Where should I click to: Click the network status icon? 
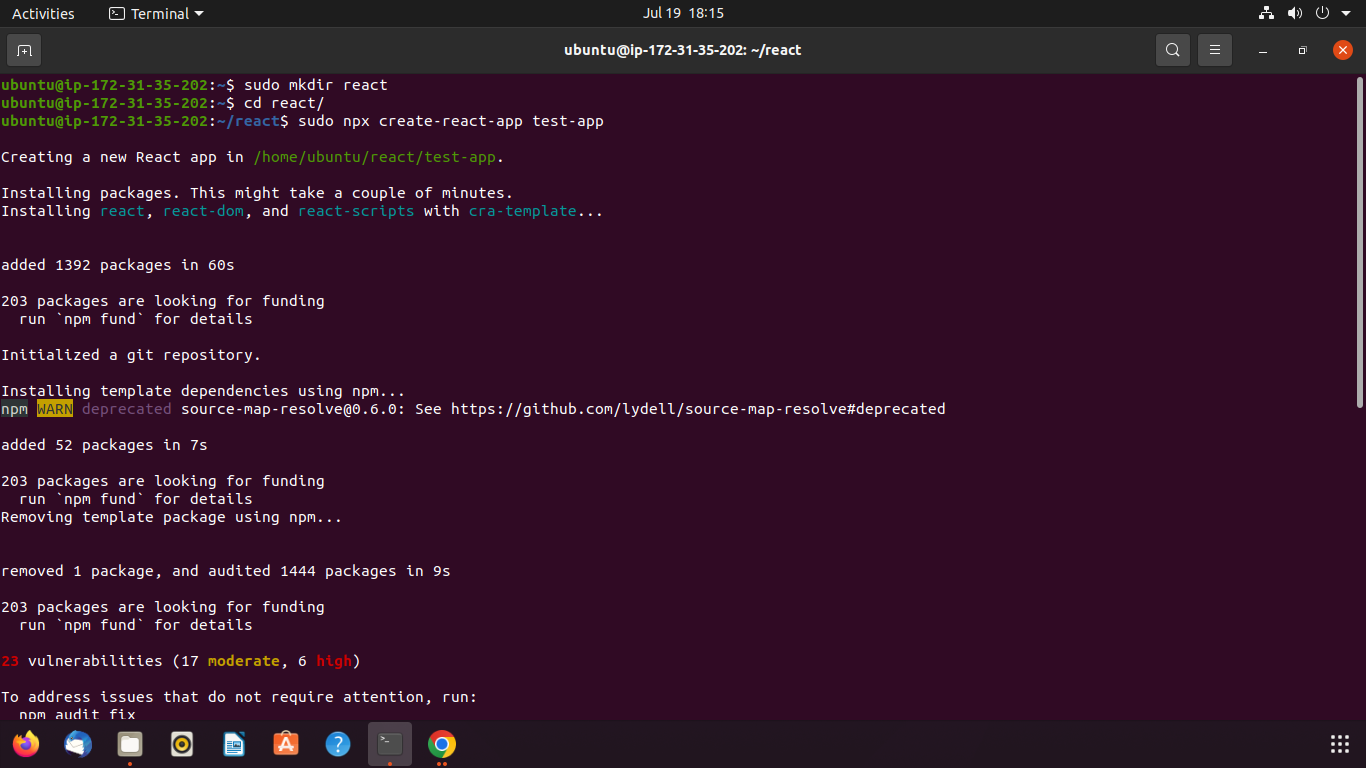[1267, 13]
